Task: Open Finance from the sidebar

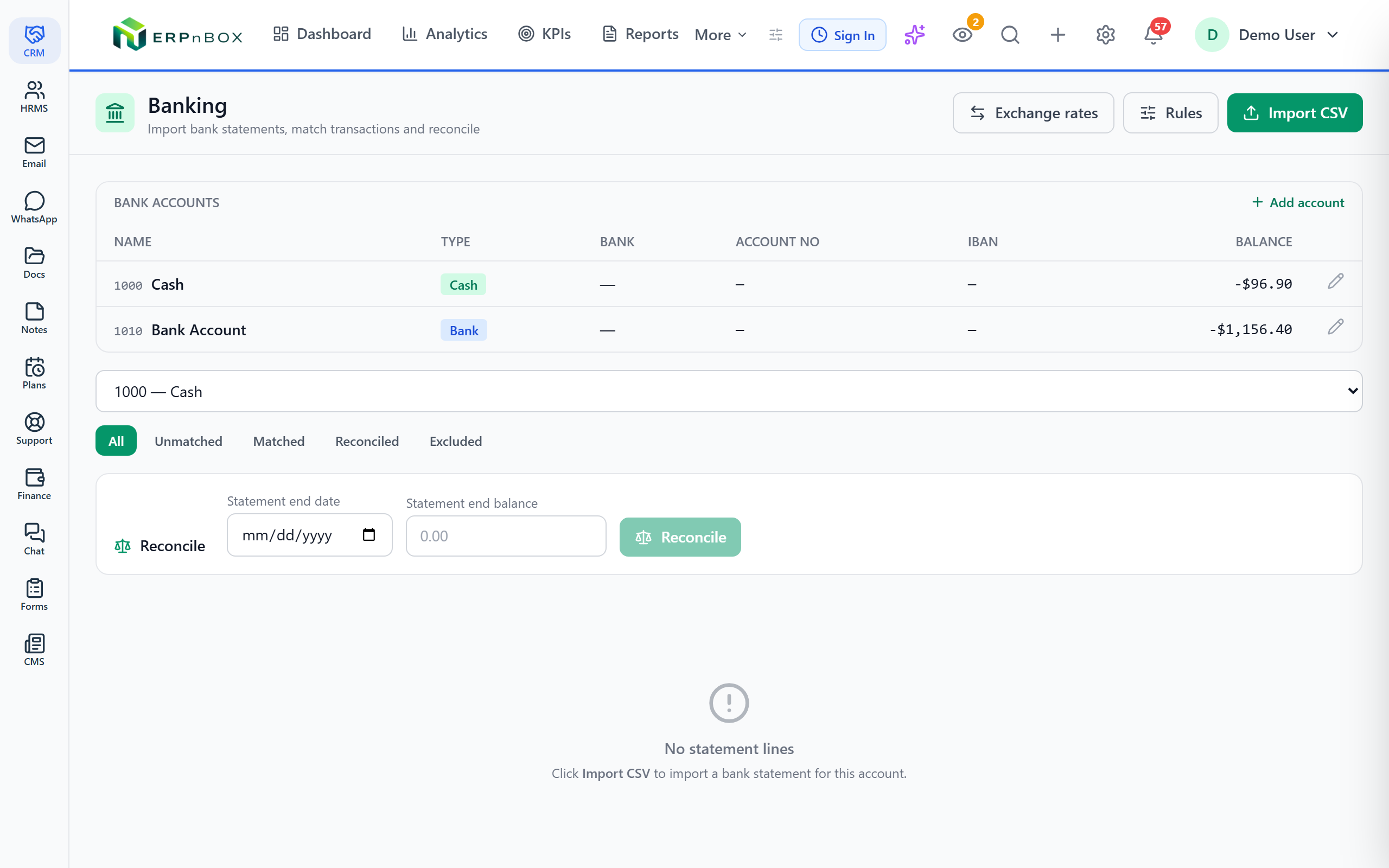Action: 34,484
